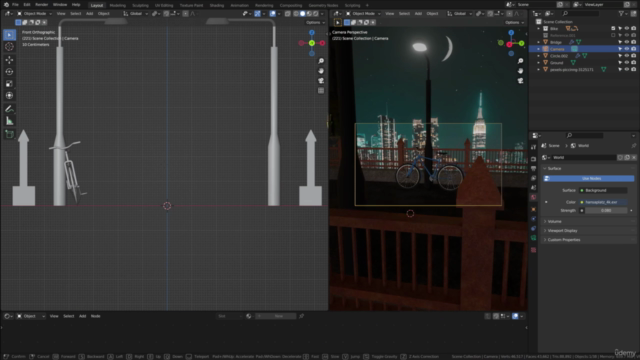This screenshot has height=360, width=640.
Task: Click the Blender logo menu icon
Action: tap(6, 4)
